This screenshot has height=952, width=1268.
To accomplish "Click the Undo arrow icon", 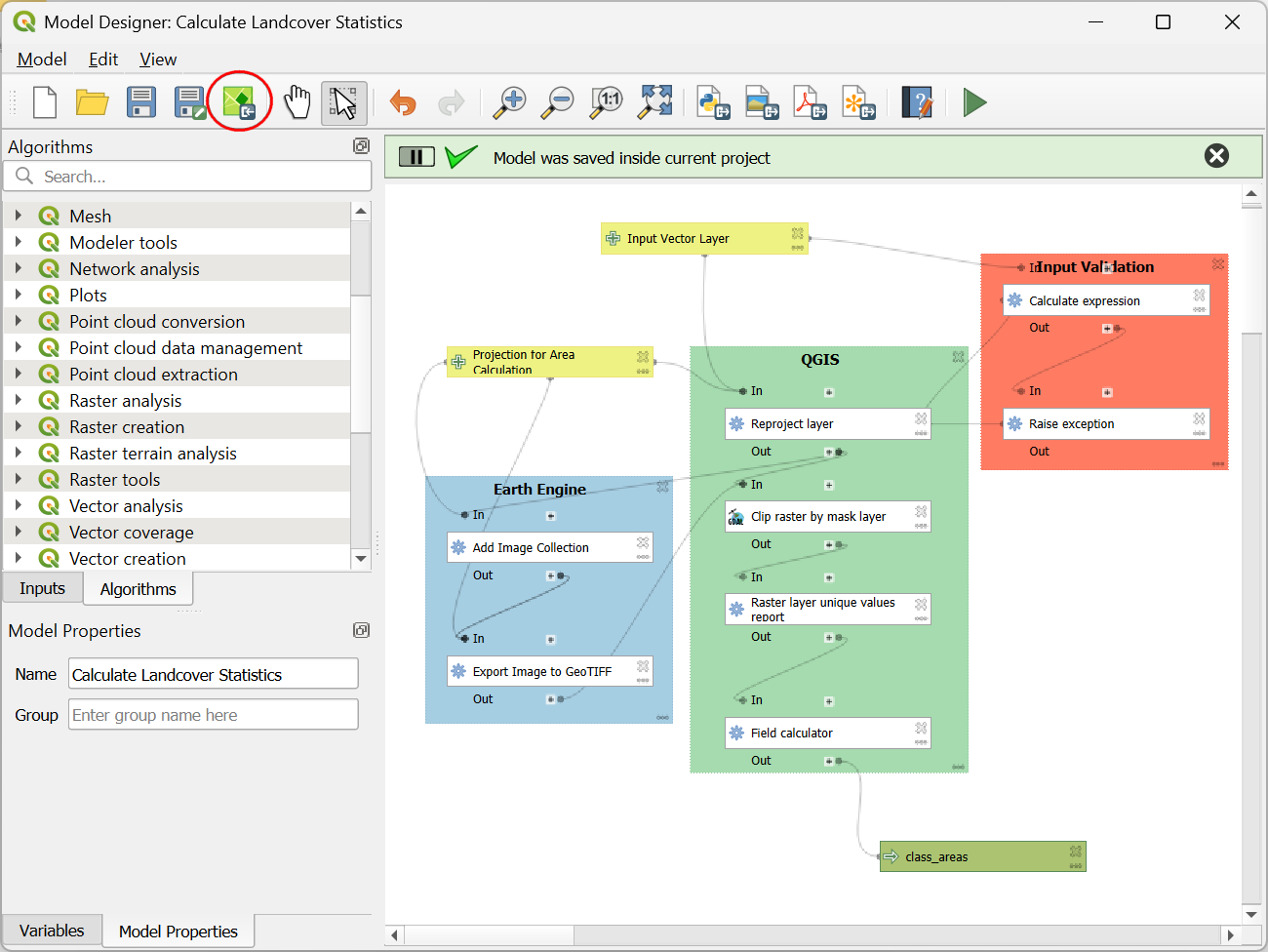I will coord(403,102).
